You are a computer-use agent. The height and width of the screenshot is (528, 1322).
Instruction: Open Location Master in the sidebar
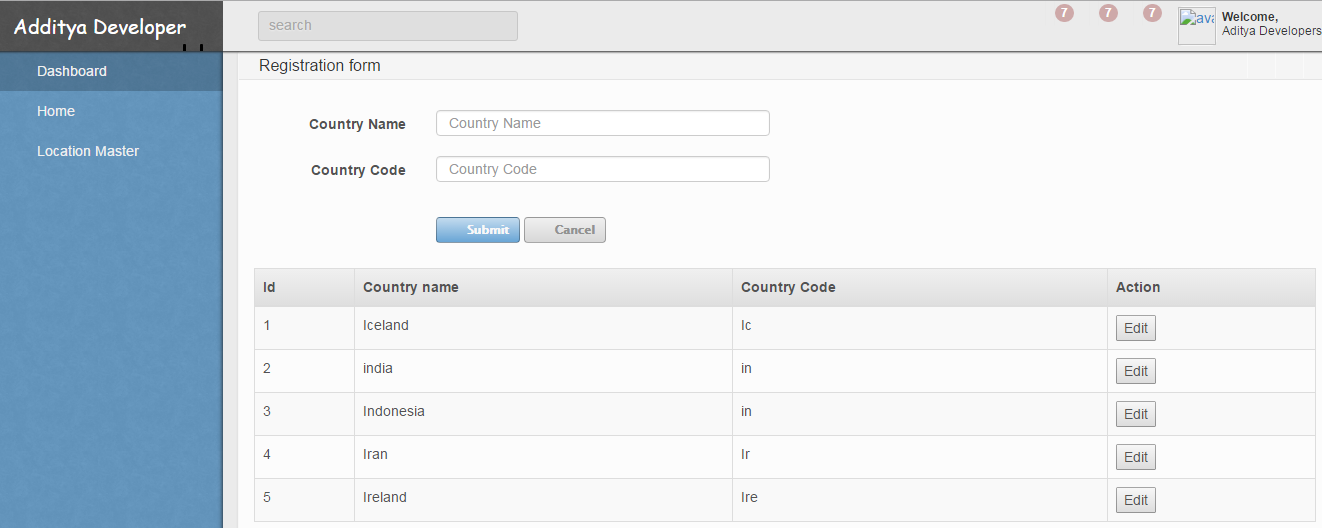tap(88, 151)
